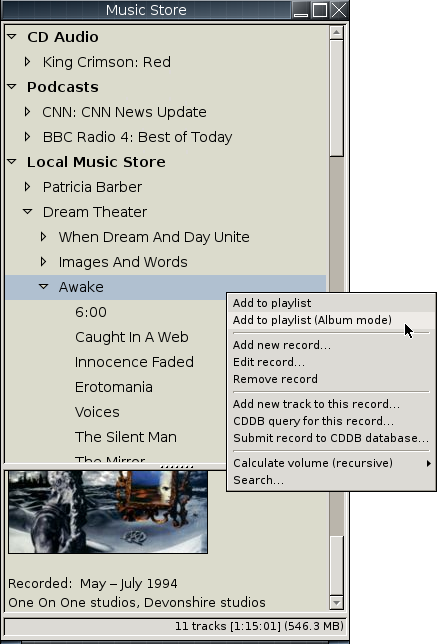Collapse the Podcasts section
This screenshot has height=644, width=437.
coord(12,87)
